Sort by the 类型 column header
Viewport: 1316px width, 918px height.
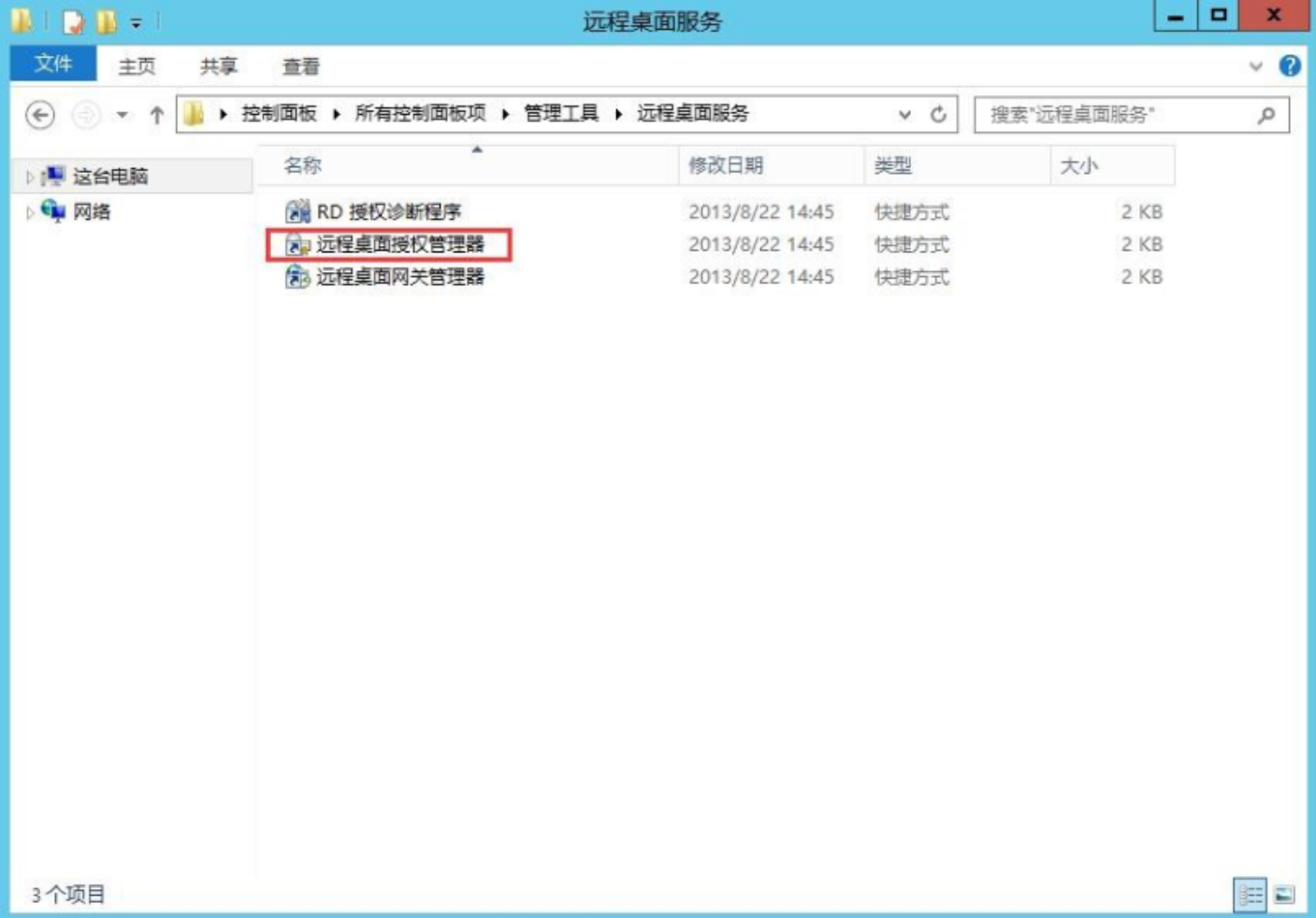pos(958,165)
